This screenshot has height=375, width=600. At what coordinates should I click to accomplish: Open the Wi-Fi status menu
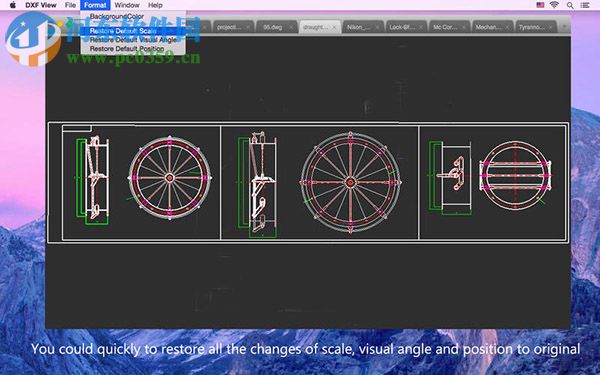click(554, 5)
